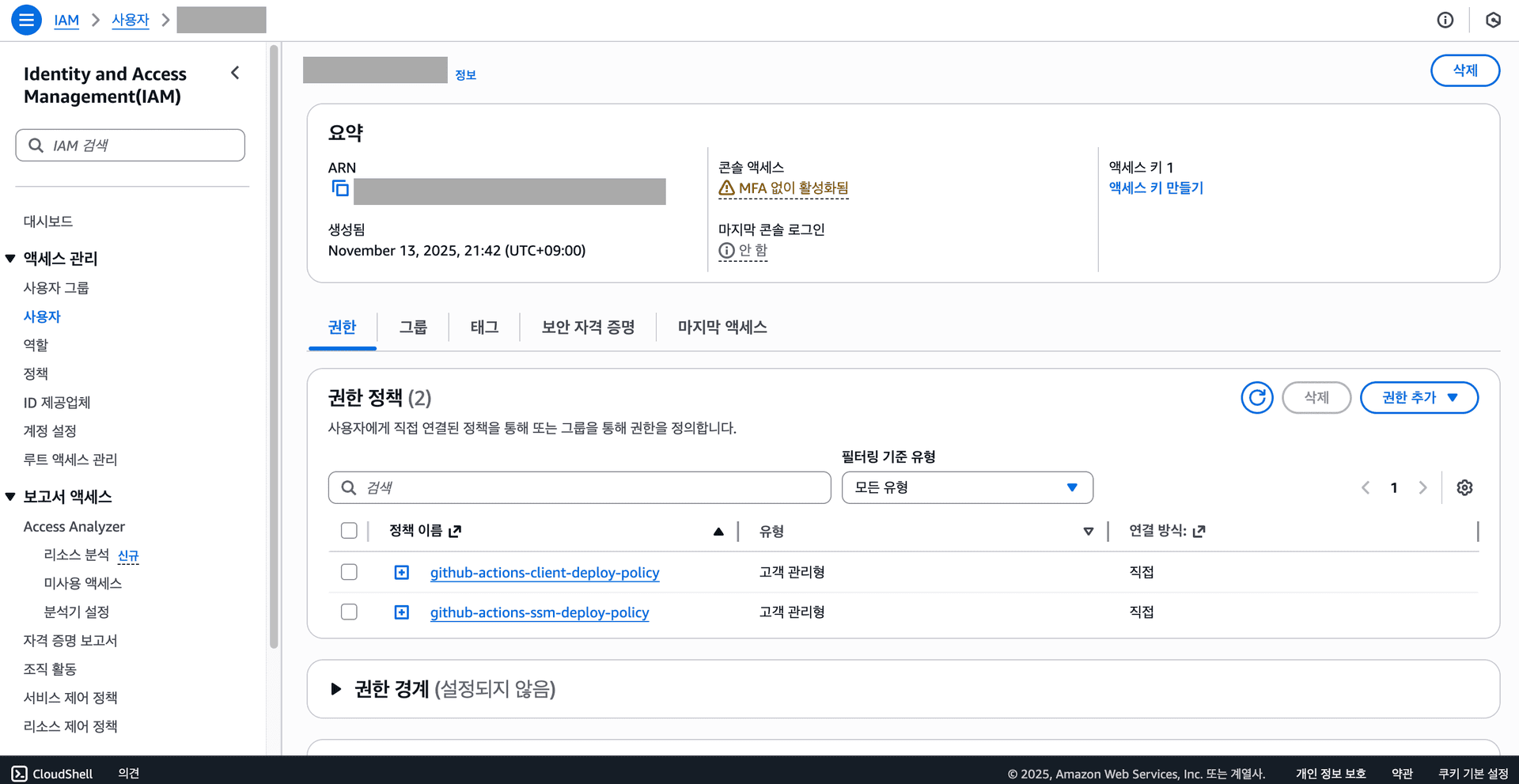Click inside the policy search field

(x=579, y=487)
